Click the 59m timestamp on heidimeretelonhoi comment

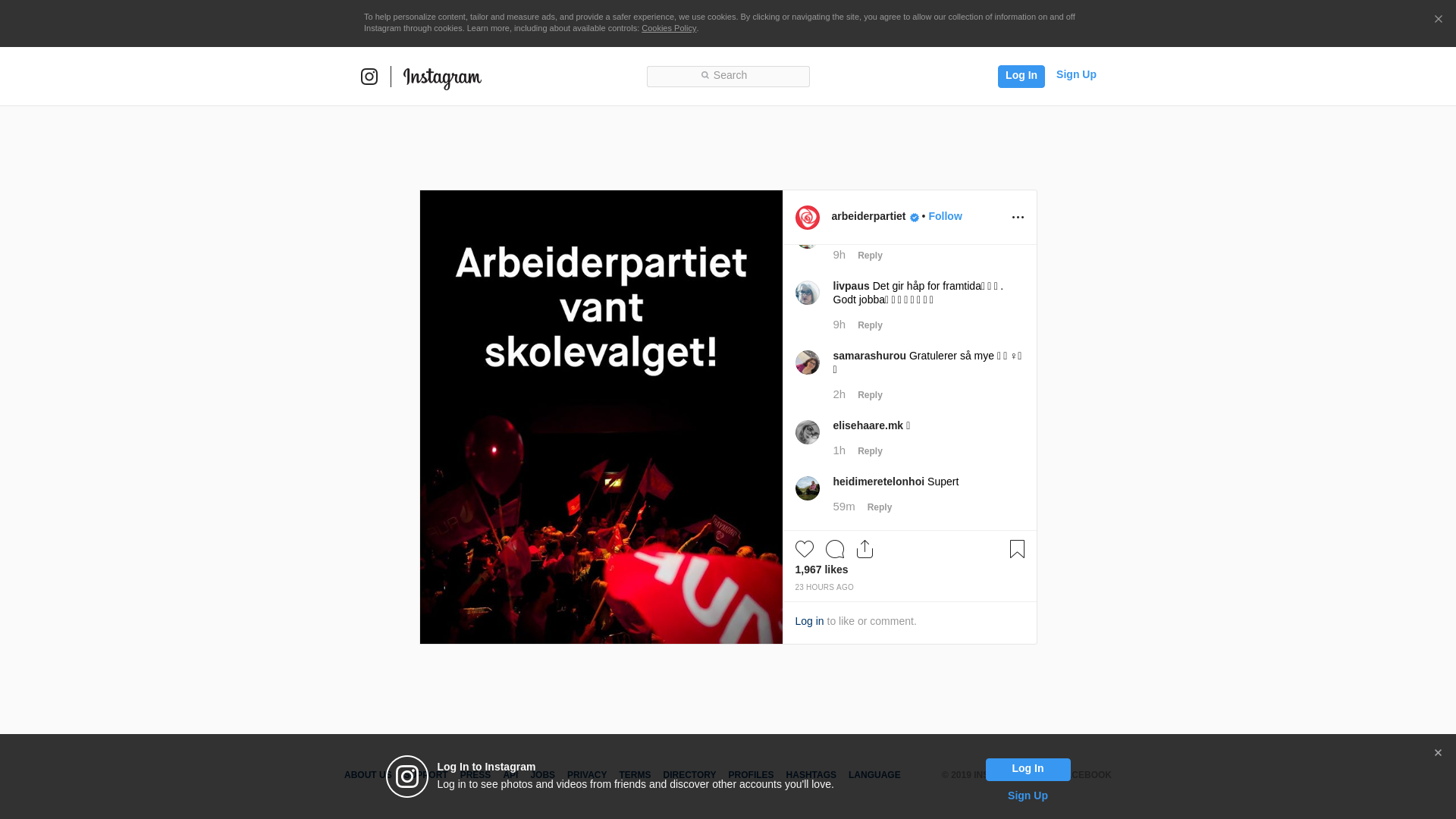point(843,507)
